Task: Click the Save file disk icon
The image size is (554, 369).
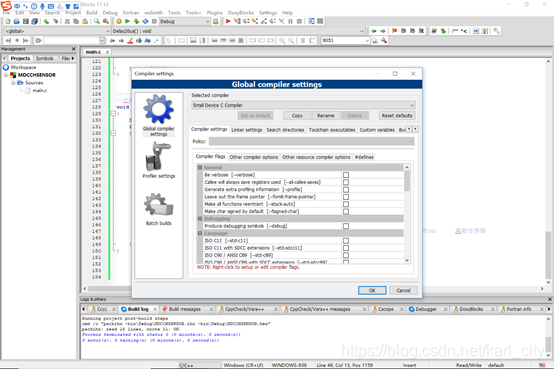Action: pos(25,22)
